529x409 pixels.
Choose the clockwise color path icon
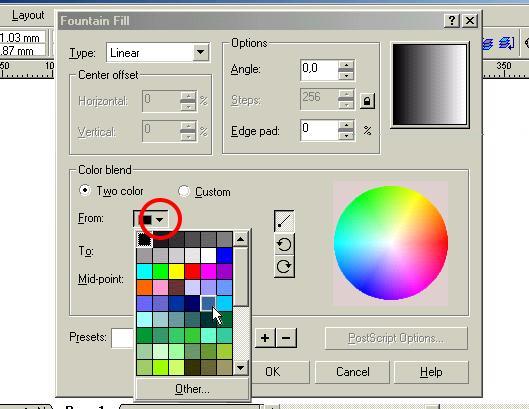284,266
